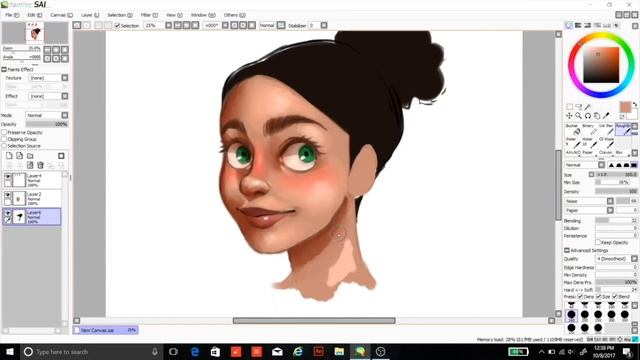
Task: Open the Edit menu
Action: [35, 15]
